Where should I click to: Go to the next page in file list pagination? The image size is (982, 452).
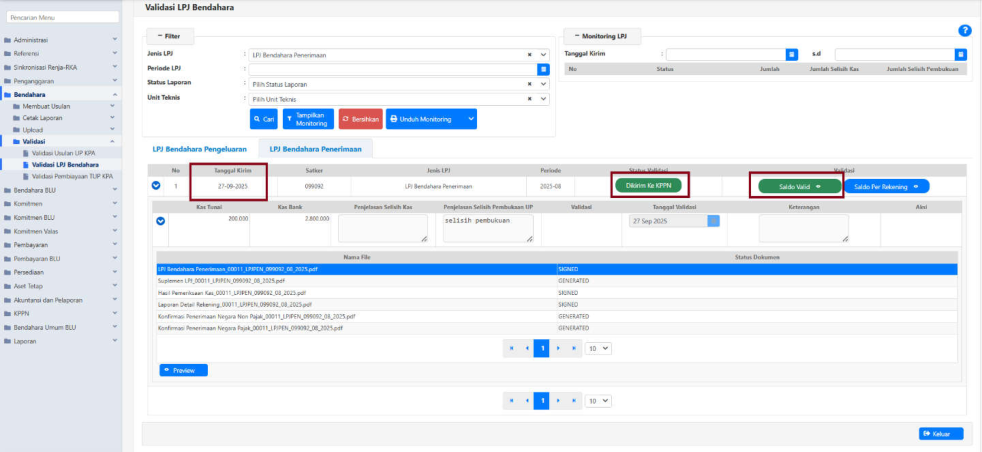click(x=557, y=348)
